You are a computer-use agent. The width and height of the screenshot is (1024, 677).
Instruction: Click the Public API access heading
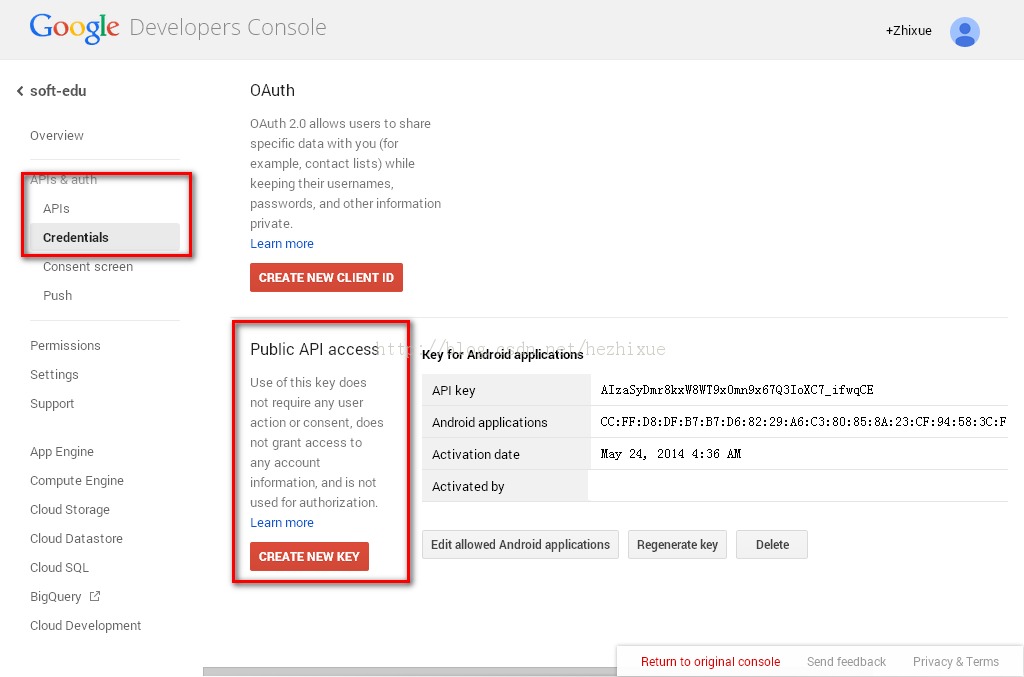pos(314,349)
